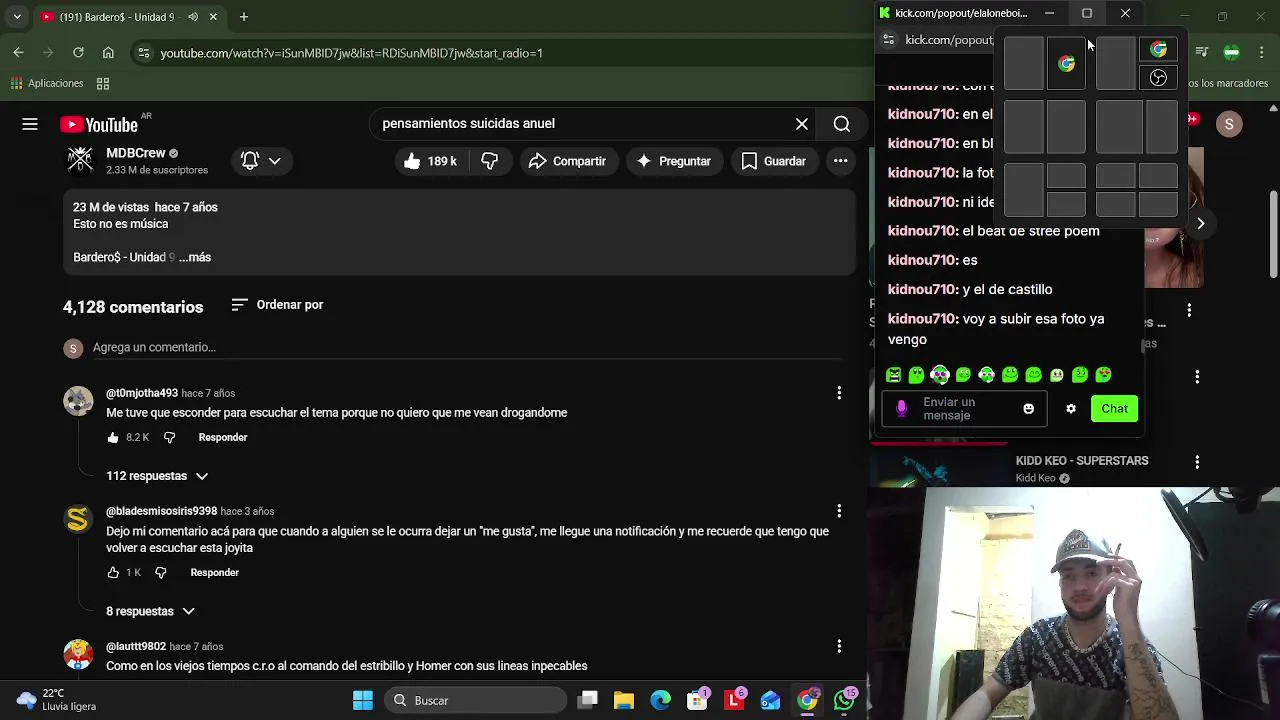Open the S account avatar menu
The height and width of the screenshot is (720, 1280).
pos(1229,124)
